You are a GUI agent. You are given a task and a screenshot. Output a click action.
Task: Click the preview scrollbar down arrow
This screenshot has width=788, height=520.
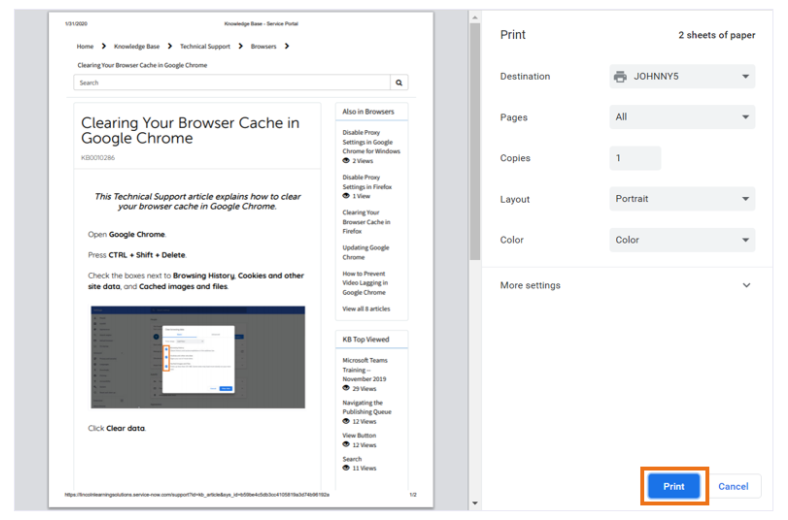[474, 503]
